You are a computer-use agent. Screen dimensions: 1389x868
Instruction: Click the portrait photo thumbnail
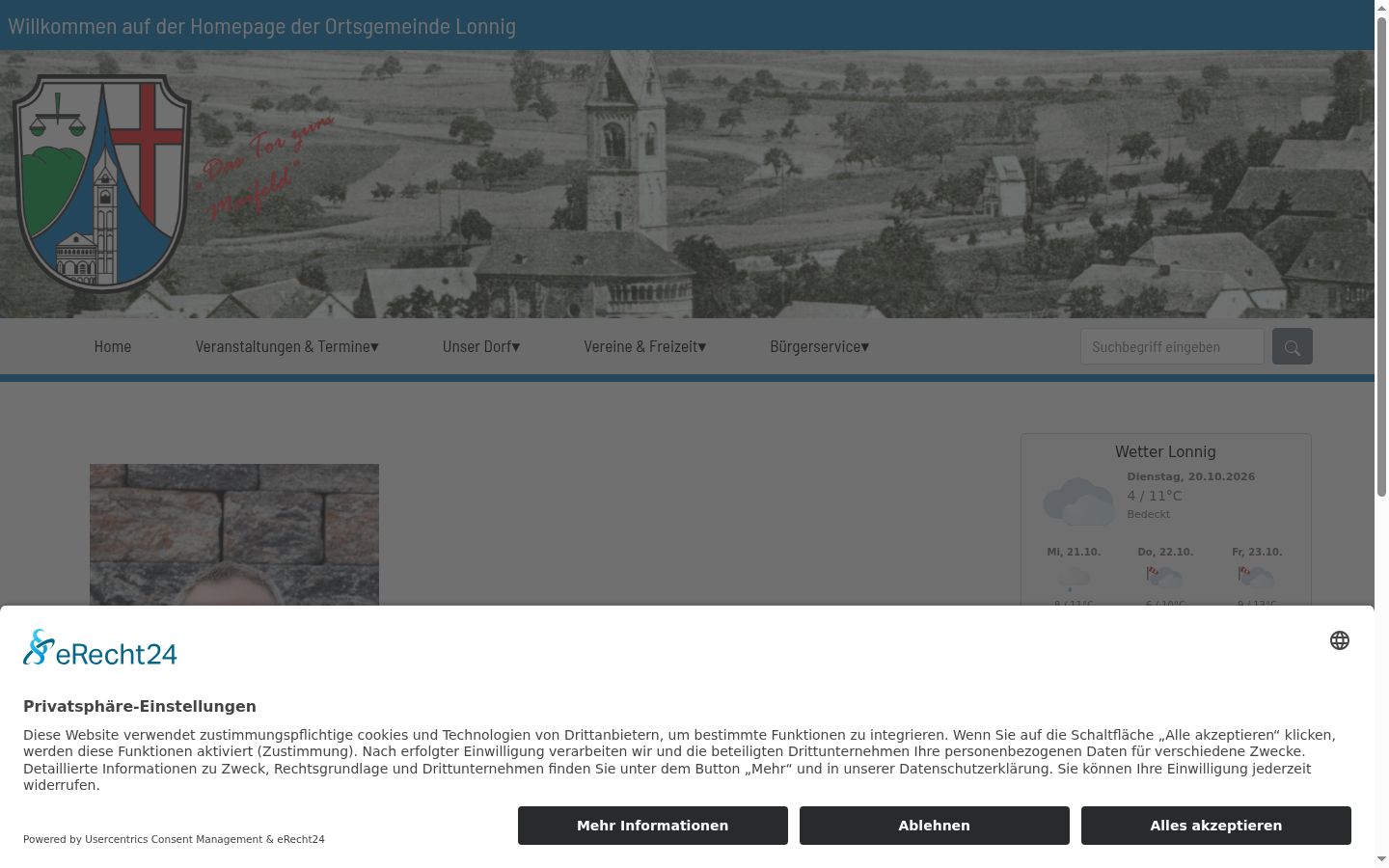tap(234, 535)
